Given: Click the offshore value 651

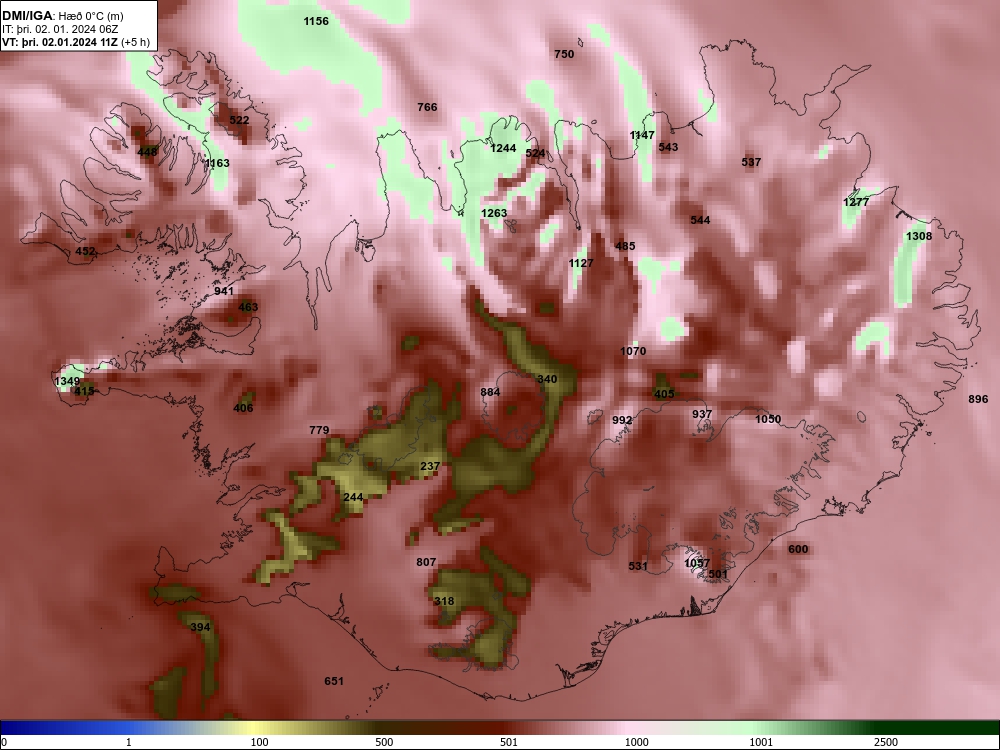Looking at the screenshot, I should [334, 681].
